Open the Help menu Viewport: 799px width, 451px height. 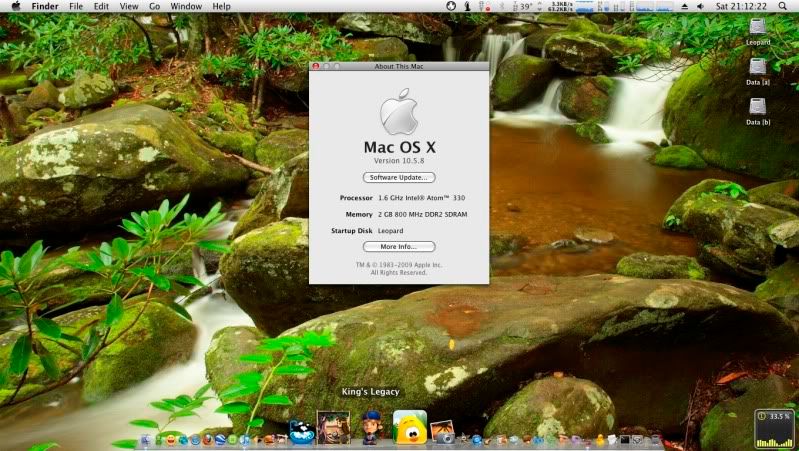point(221,7)
